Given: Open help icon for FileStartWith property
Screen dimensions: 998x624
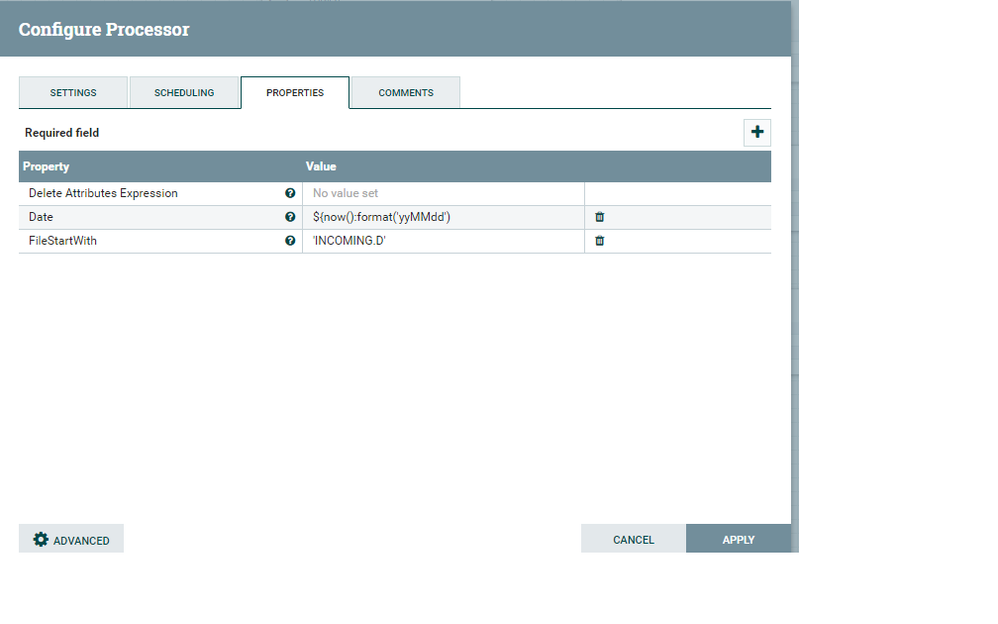Looking at the screenshot, I should coord(290,241).
